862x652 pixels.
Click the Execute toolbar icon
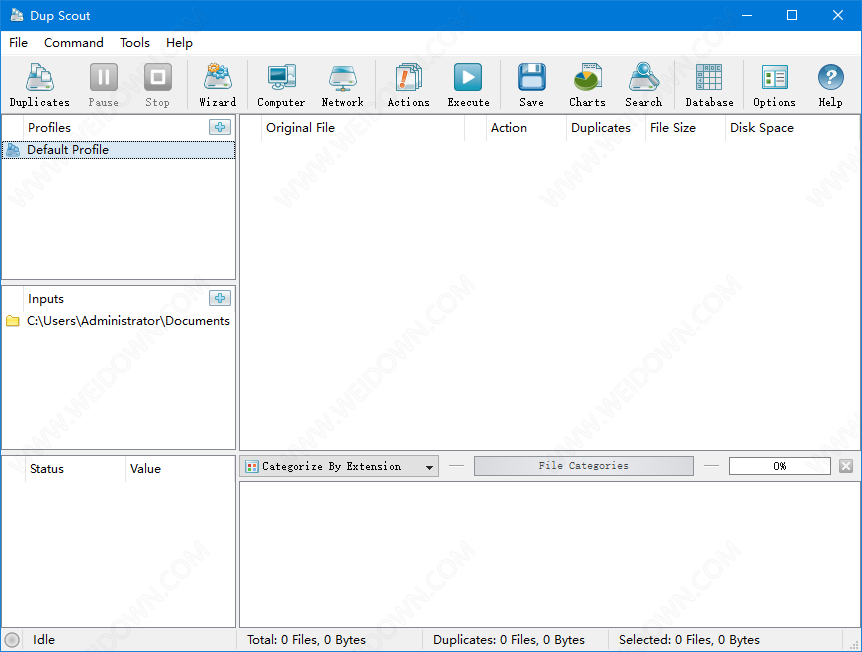point(468,85)
